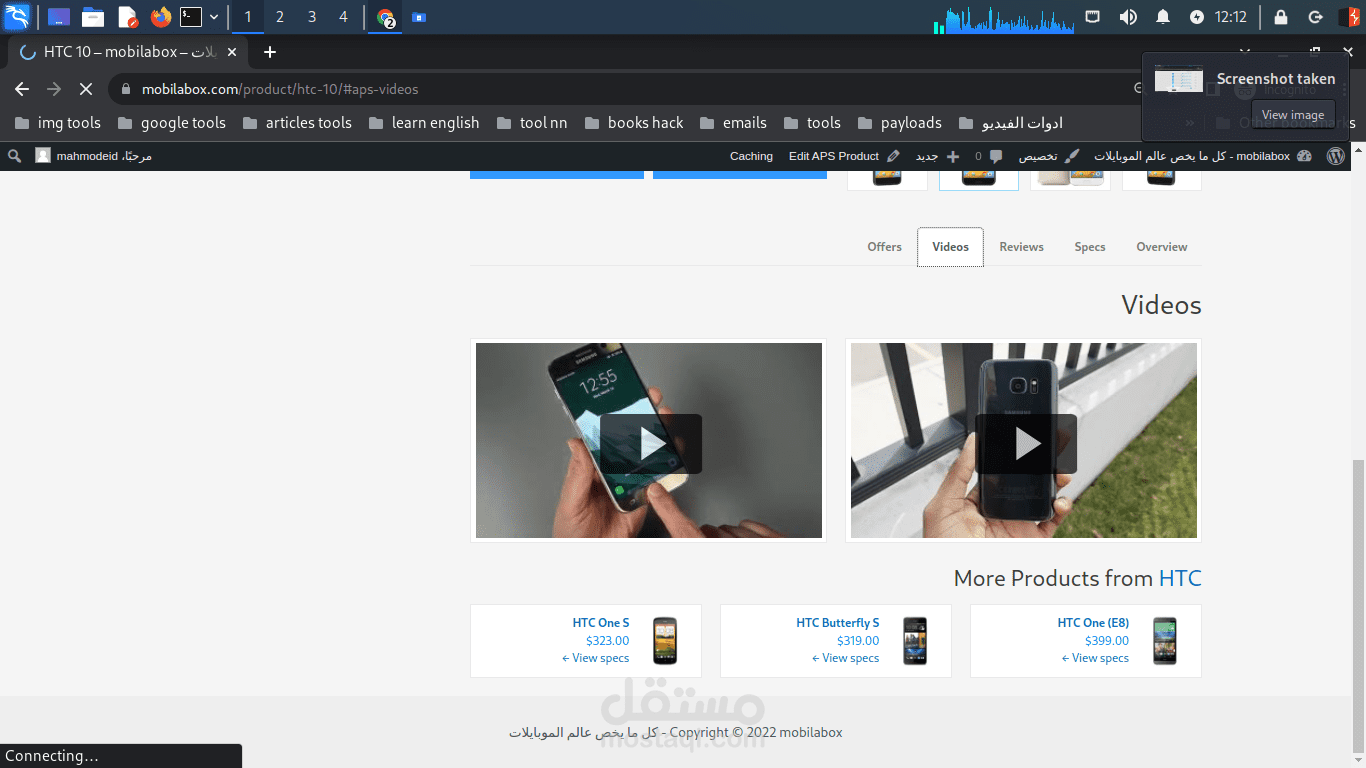Launch the file manager from the panel
The width and height of the screenshot is (1366, 768).
(x=93, y=17)
